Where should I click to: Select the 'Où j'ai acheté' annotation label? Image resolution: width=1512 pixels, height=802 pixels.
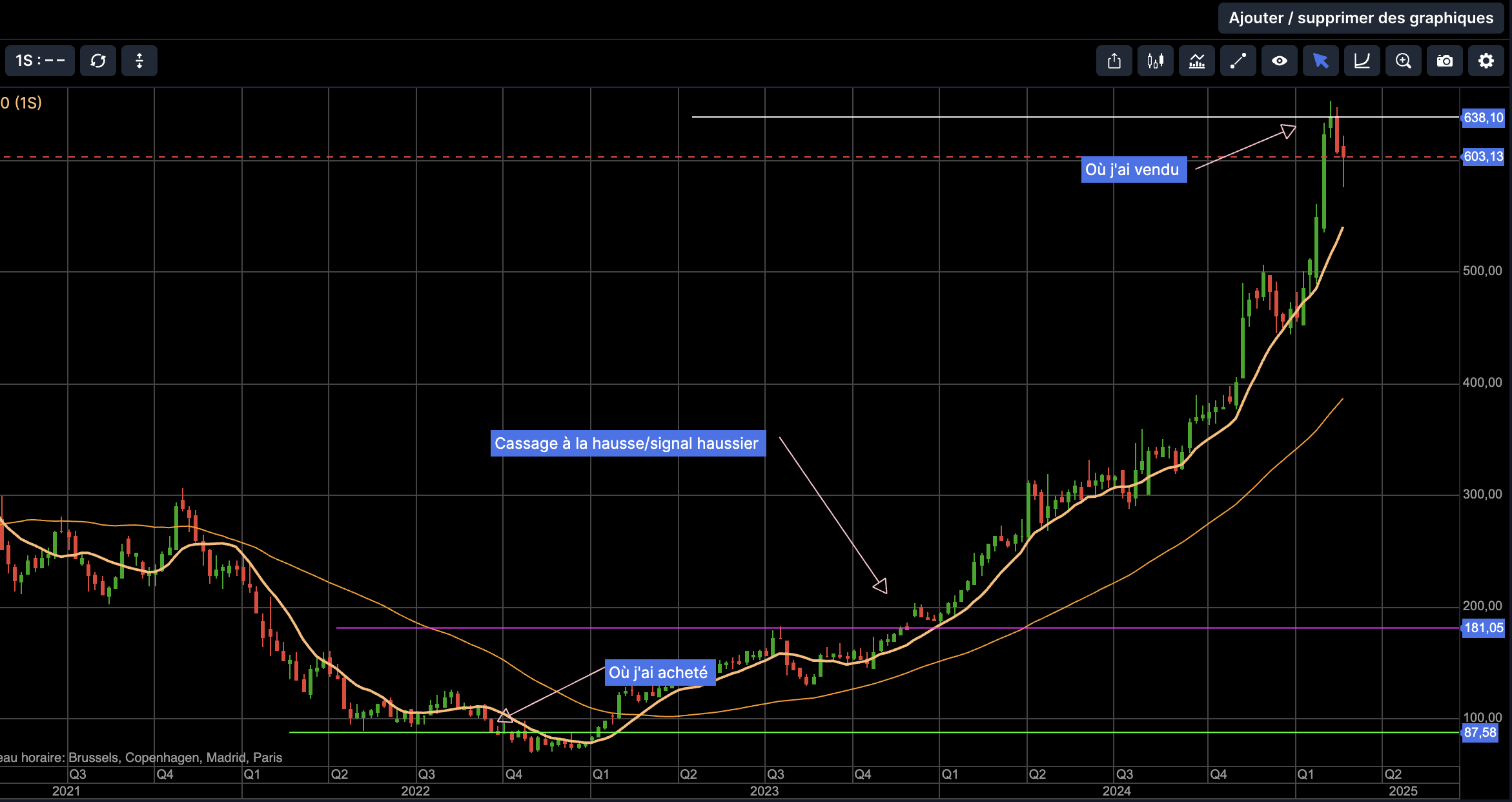pyautogui.click(x=659, y=673)
